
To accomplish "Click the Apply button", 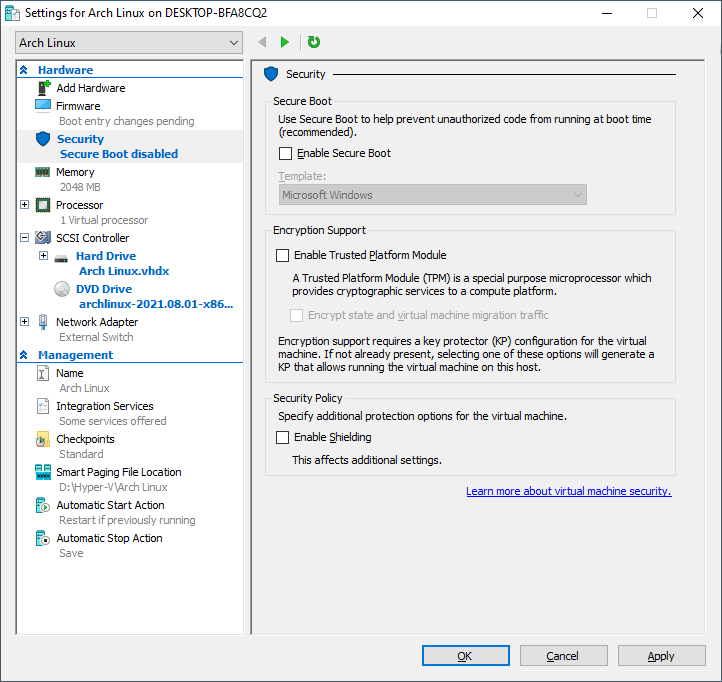I will [660, 656].
